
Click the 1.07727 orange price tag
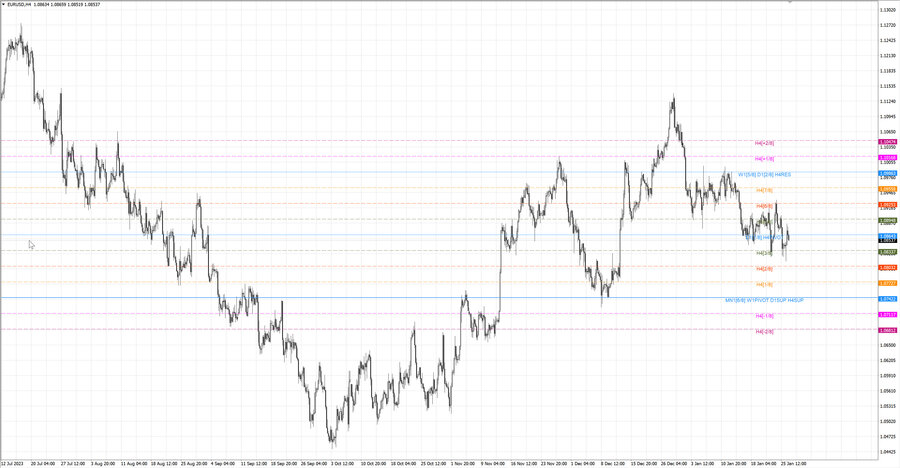(x=888, y=283)
